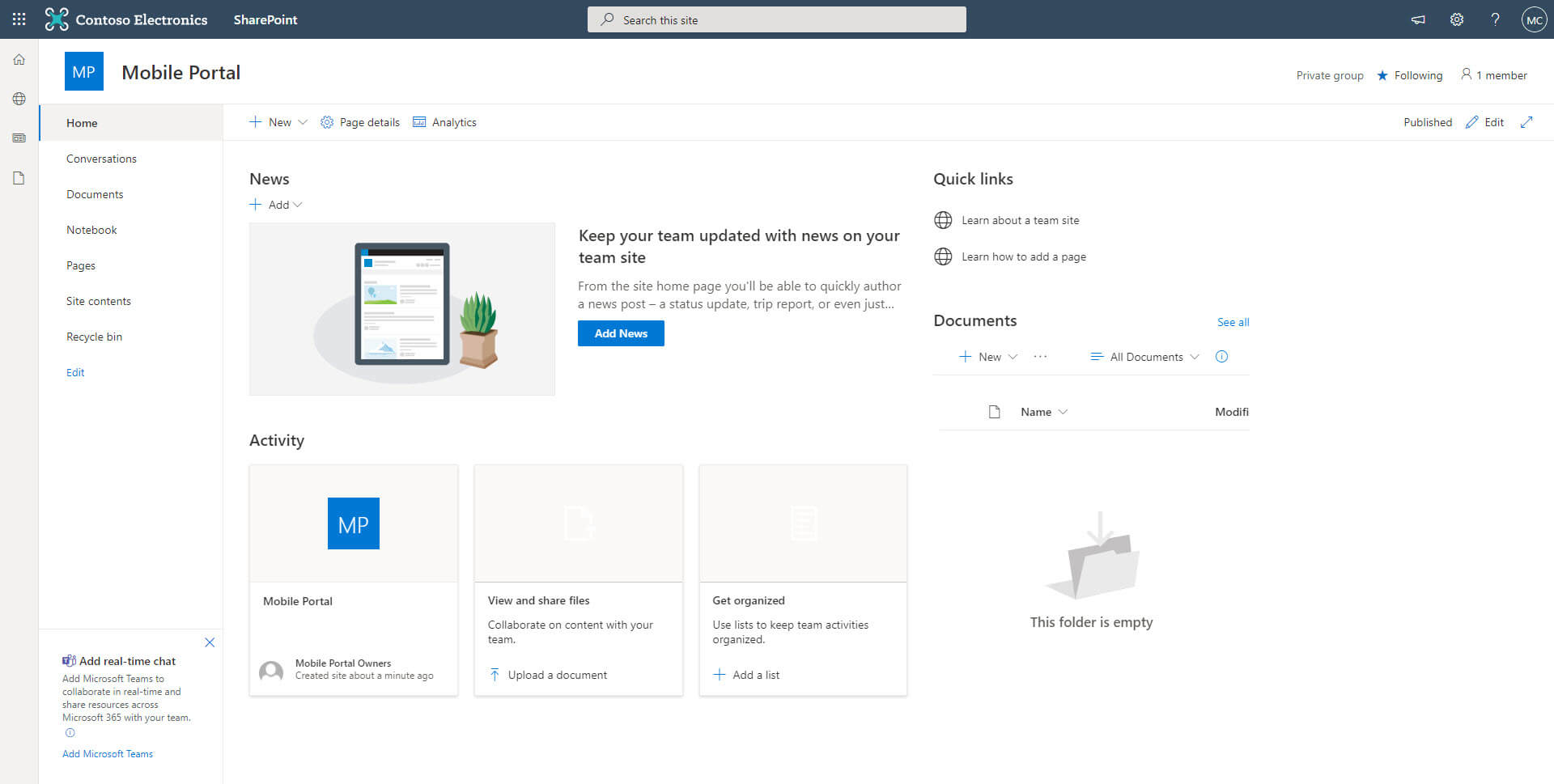Toggle the Following star

click(x=1410, y=75)
